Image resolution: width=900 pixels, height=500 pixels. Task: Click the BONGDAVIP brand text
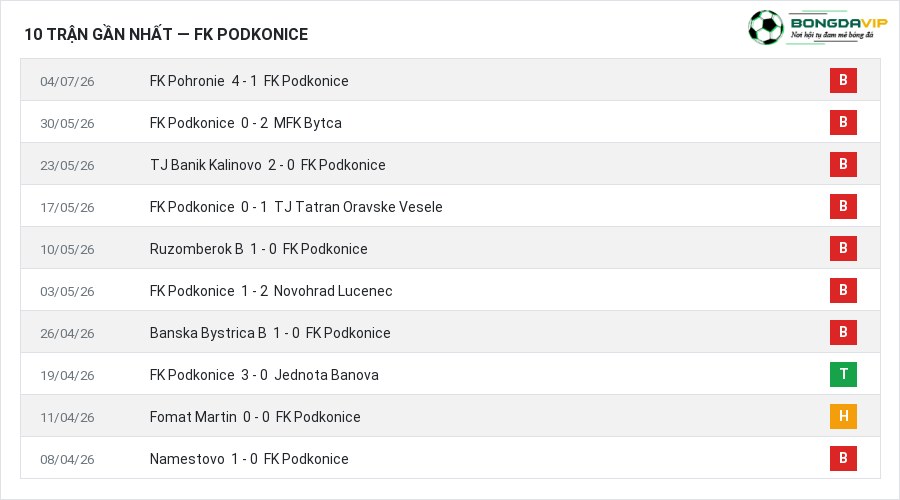pyautogui.click(x=839, y=23)
